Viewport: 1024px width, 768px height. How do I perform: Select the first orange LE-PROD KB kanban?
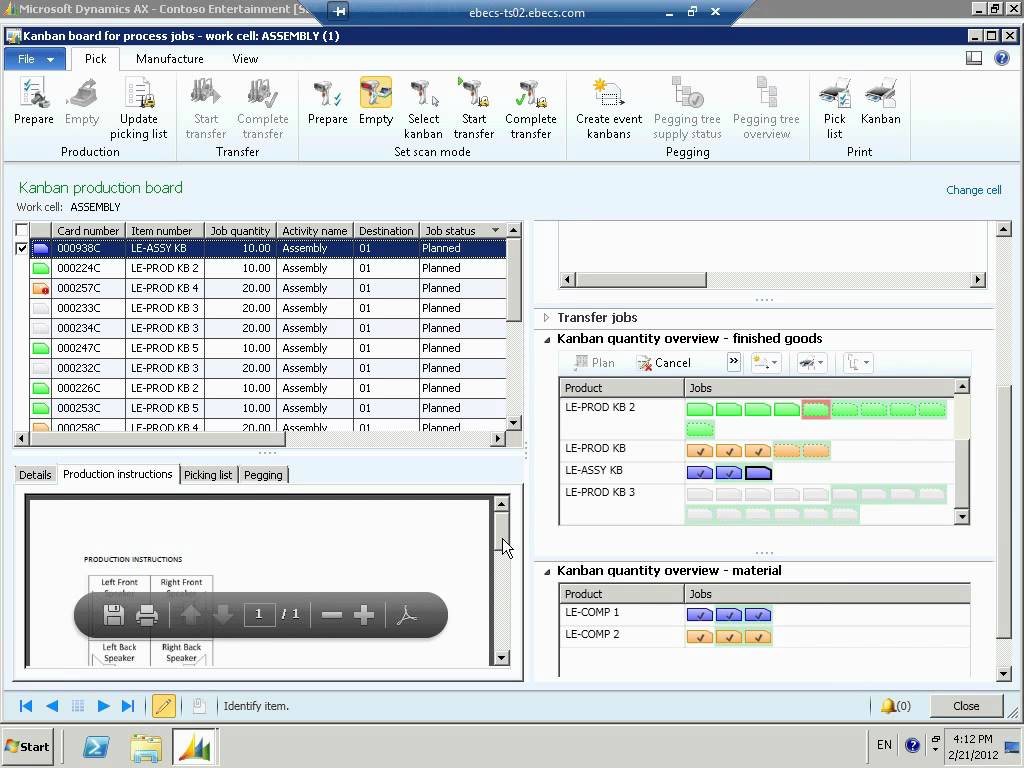click(699, 451)
